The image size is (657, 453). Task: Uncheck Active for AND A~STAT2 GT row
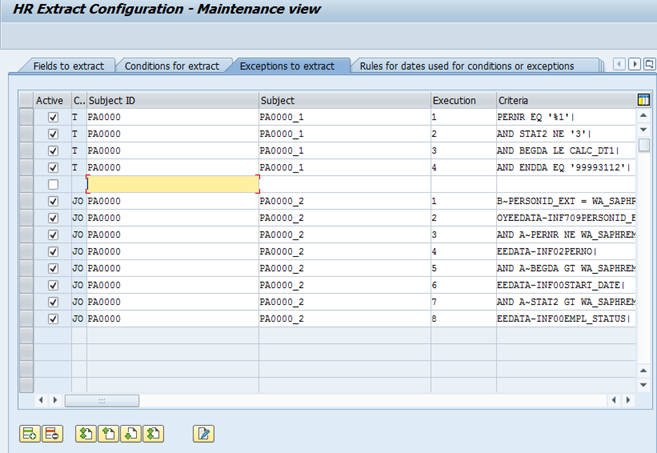point(53,302)
